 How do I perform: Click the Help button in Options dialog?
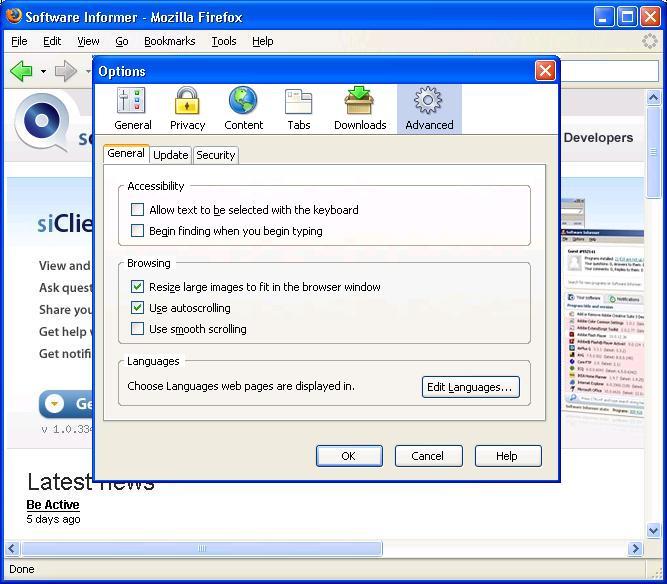click(507, 456)
